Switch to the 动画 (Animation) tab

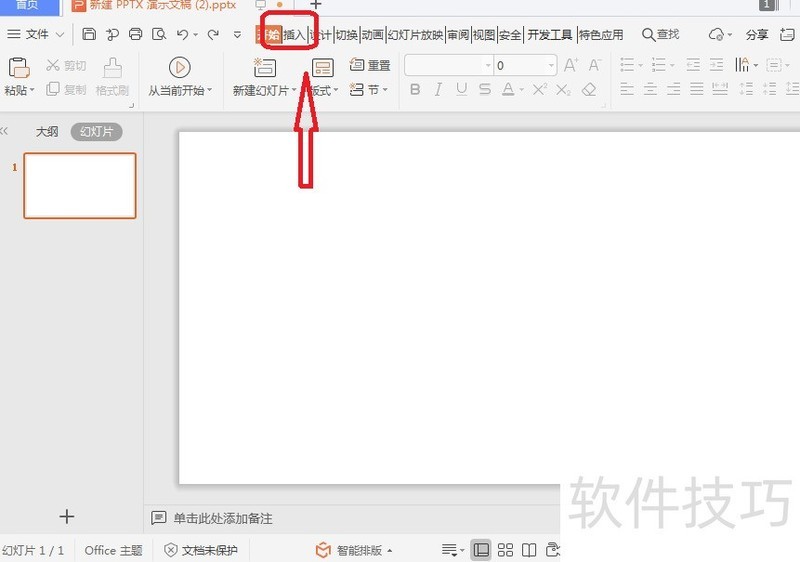tap(372, 35)
